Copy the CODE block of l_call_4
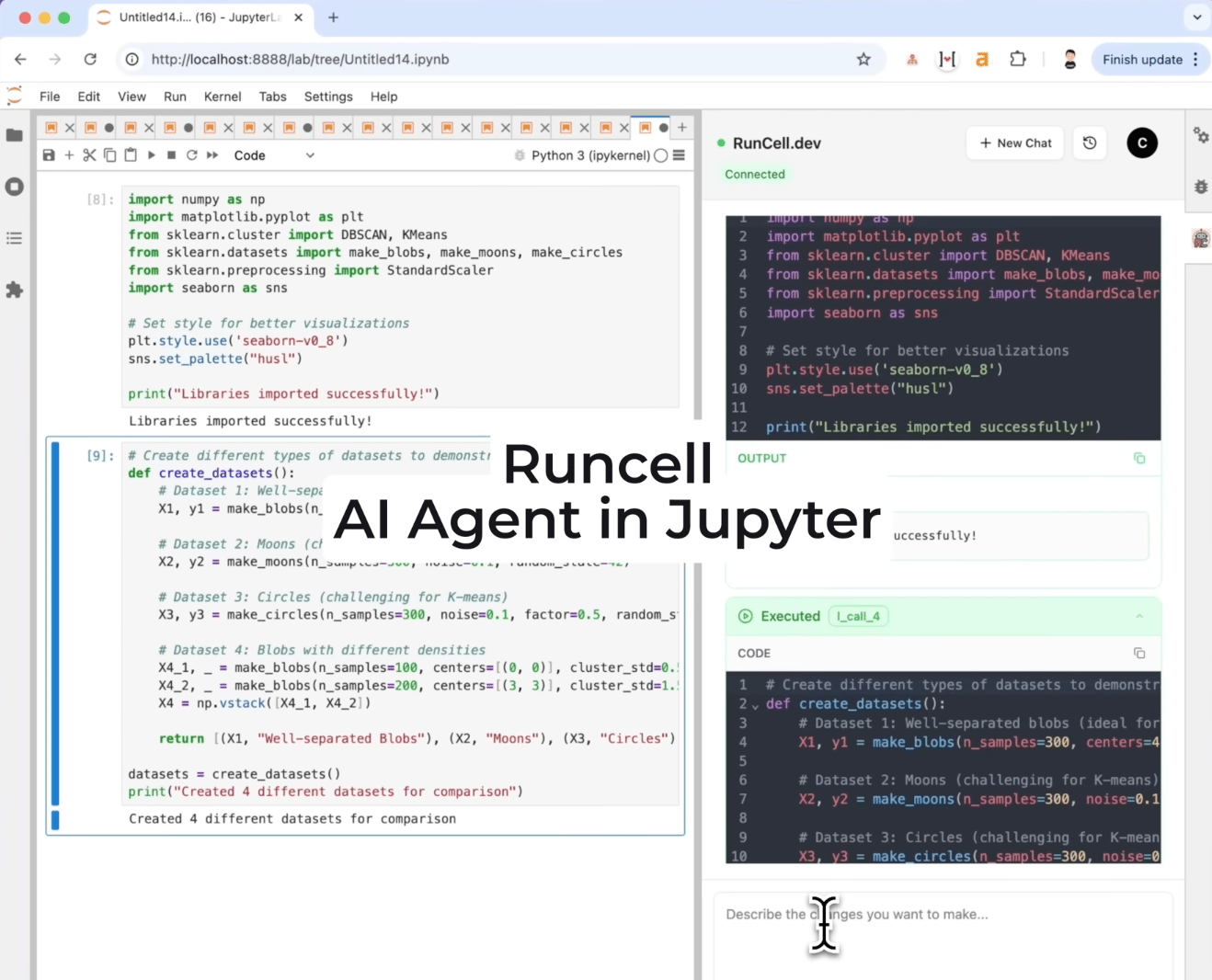 (x=1139, y=653)
